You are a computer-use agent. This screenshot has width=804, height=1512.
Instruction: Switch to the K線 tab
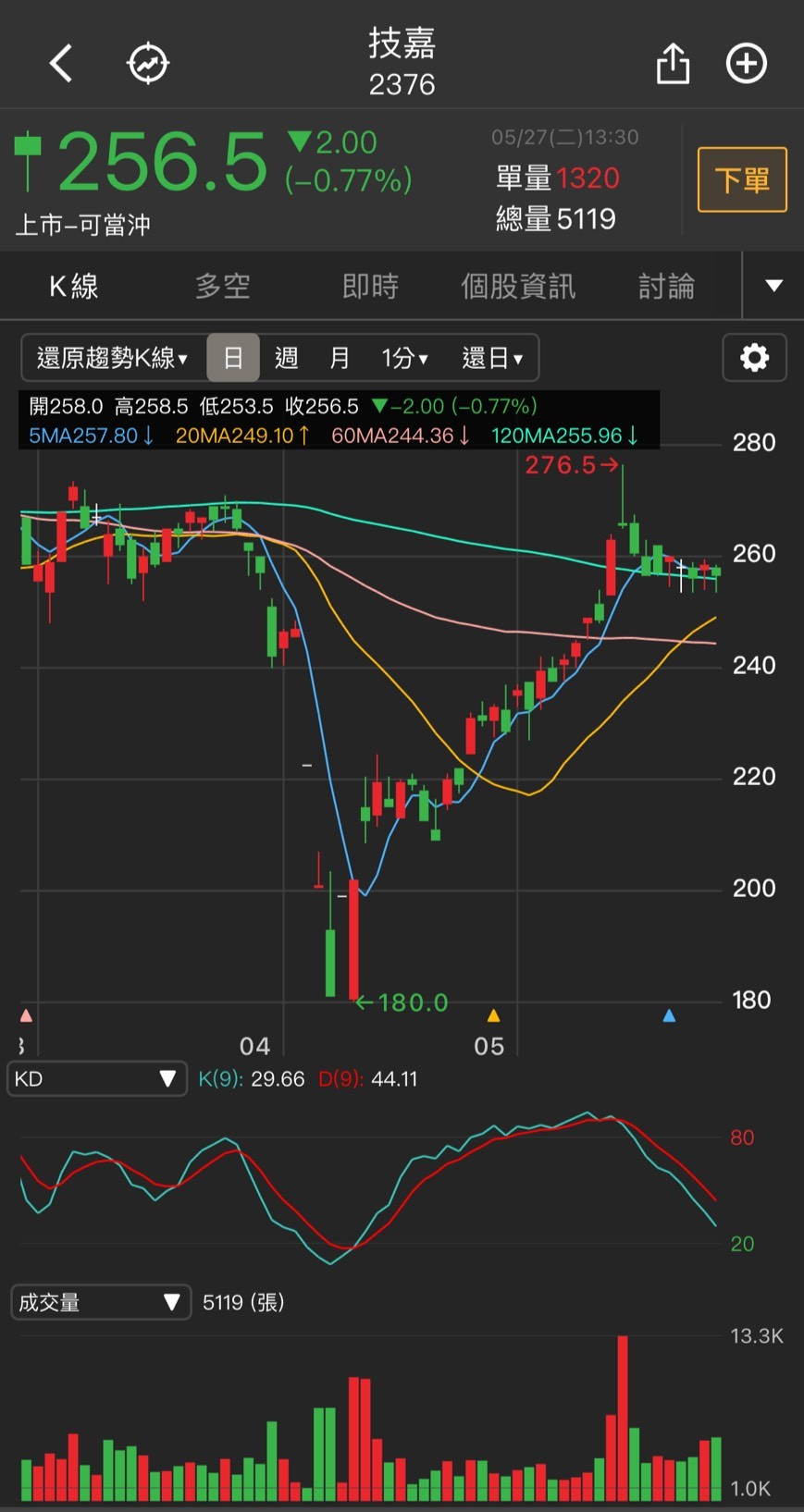[74, 286]
